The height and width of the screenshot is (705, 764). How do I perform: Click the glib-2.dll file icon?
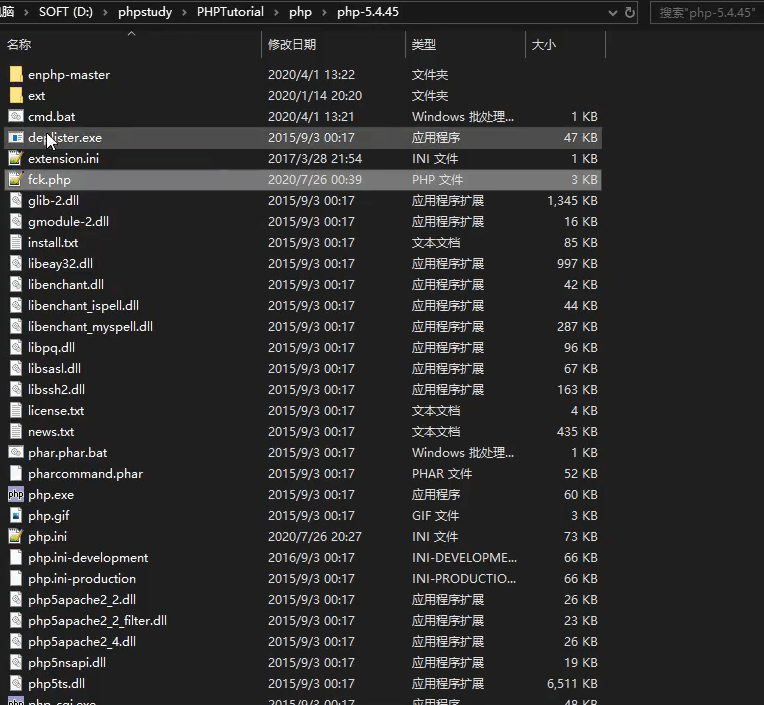16,200
